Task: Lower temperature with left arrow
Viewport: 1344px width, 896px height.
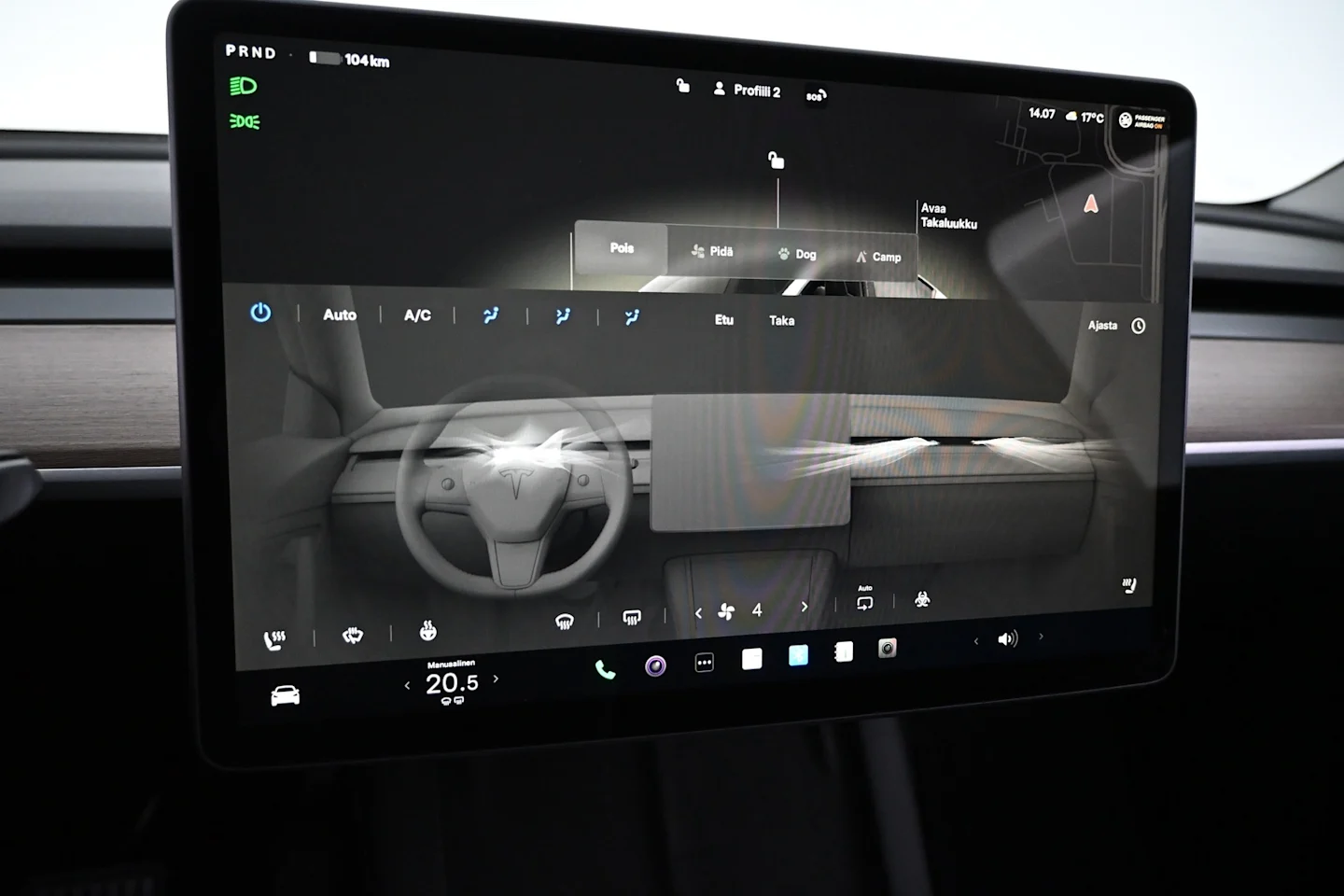Action: click(407, 685)
